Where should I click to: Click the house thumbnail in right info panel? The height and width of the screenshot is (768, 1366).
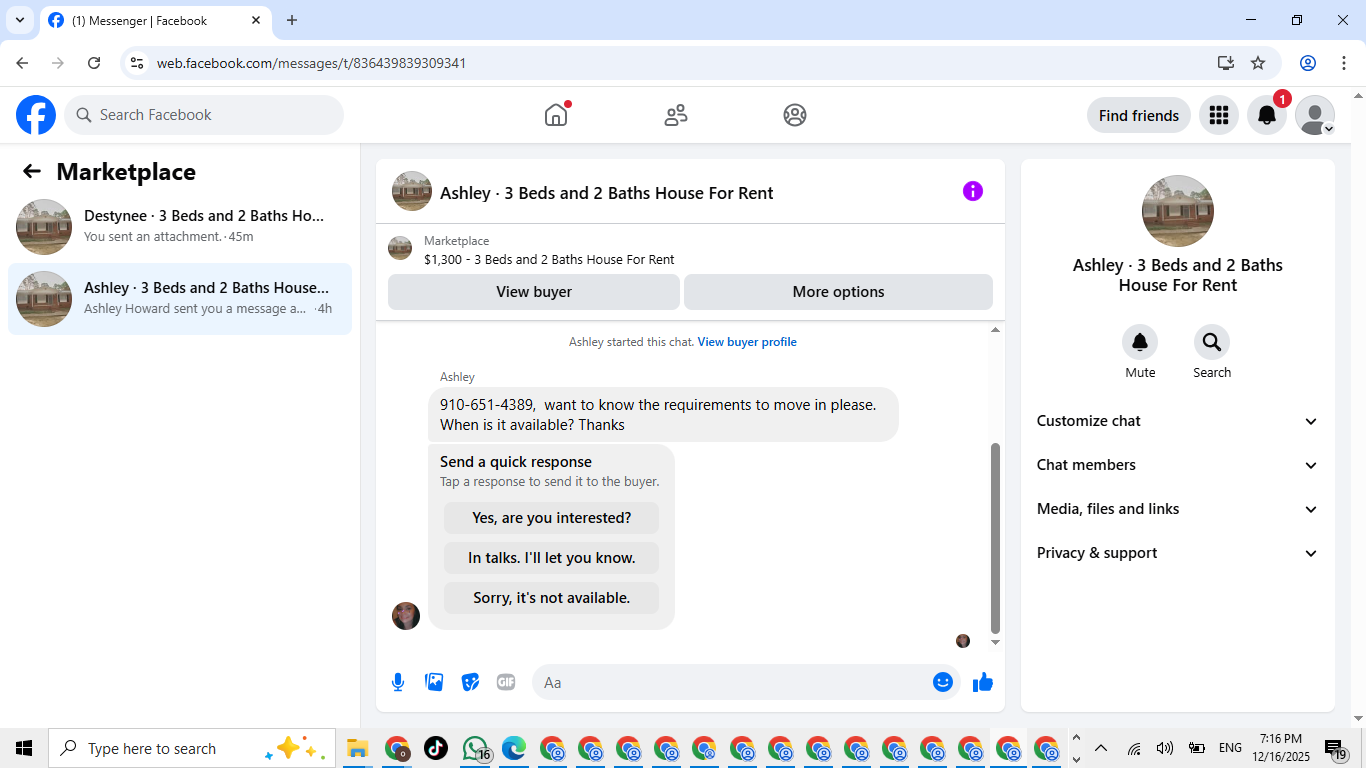click(x=1178, y=211)
